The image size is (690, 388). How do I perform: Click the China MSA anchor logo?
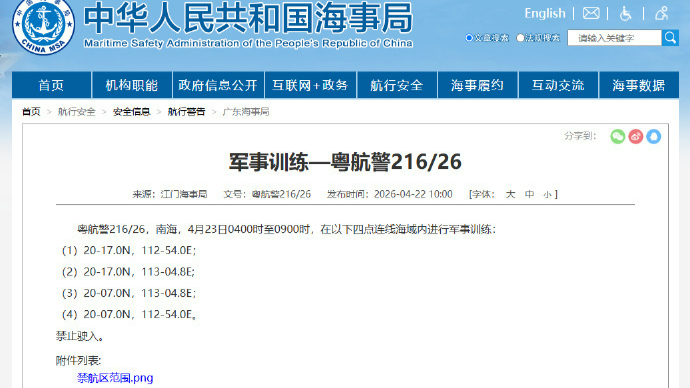click(43, 26)
